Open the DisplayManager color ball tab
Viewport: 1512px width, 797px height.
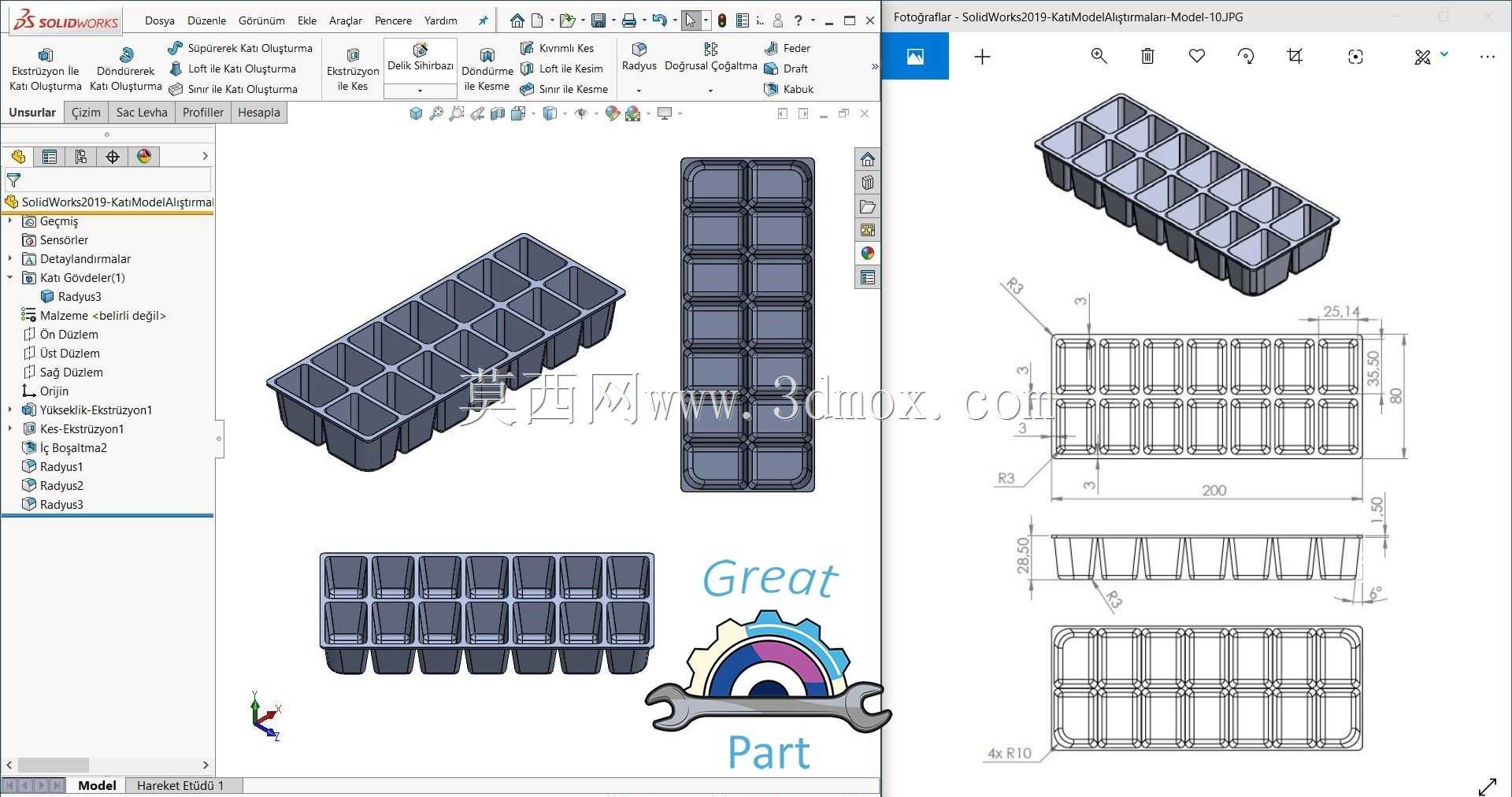pos(144,157)
